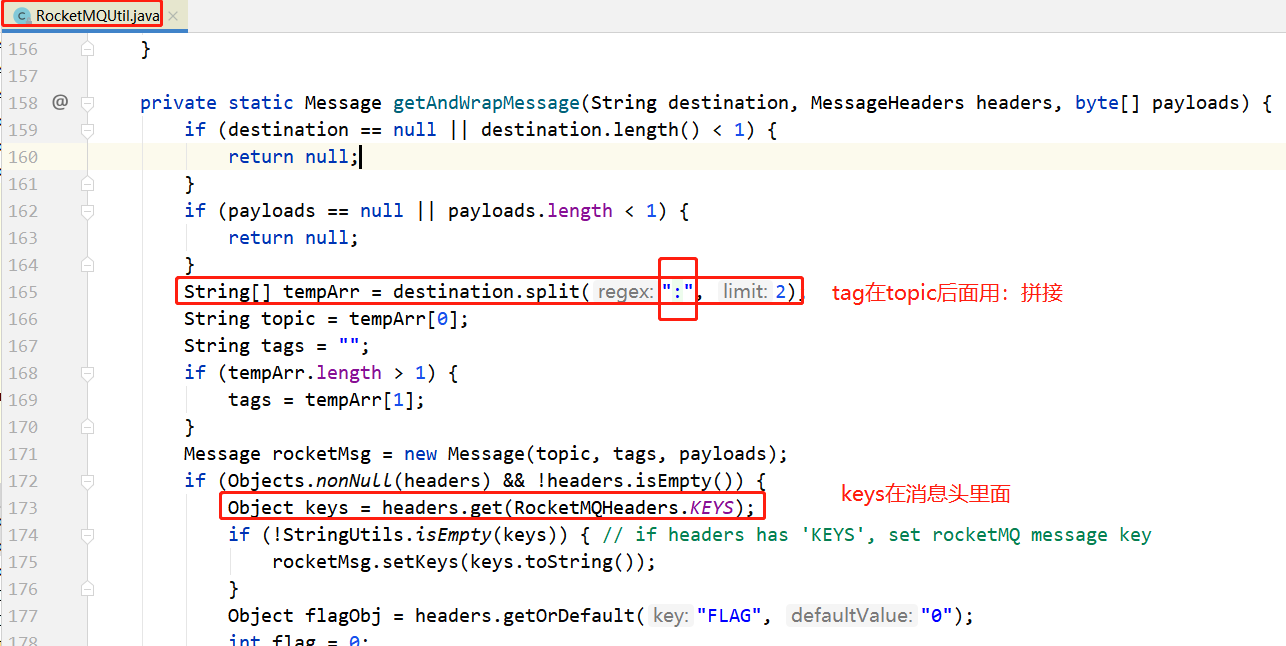Fold the destination null check on line 159
This screenshot has height=646, width=1286.
click(87, 130)
